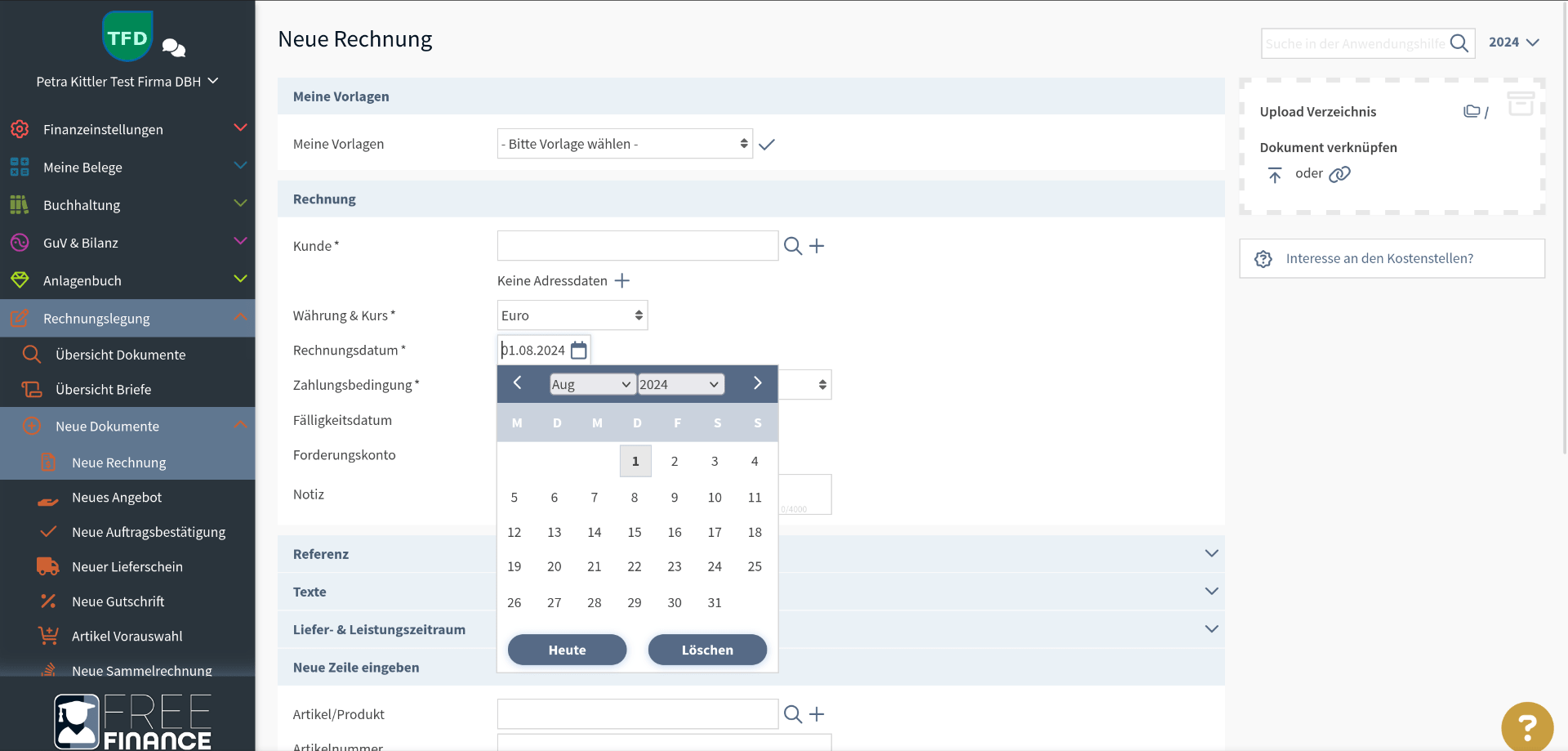Click the plus icon beside Keine Adressdaten
The height and width of the screenshot is (751, 1568).
pyautogui.click(x=622, y=281)
